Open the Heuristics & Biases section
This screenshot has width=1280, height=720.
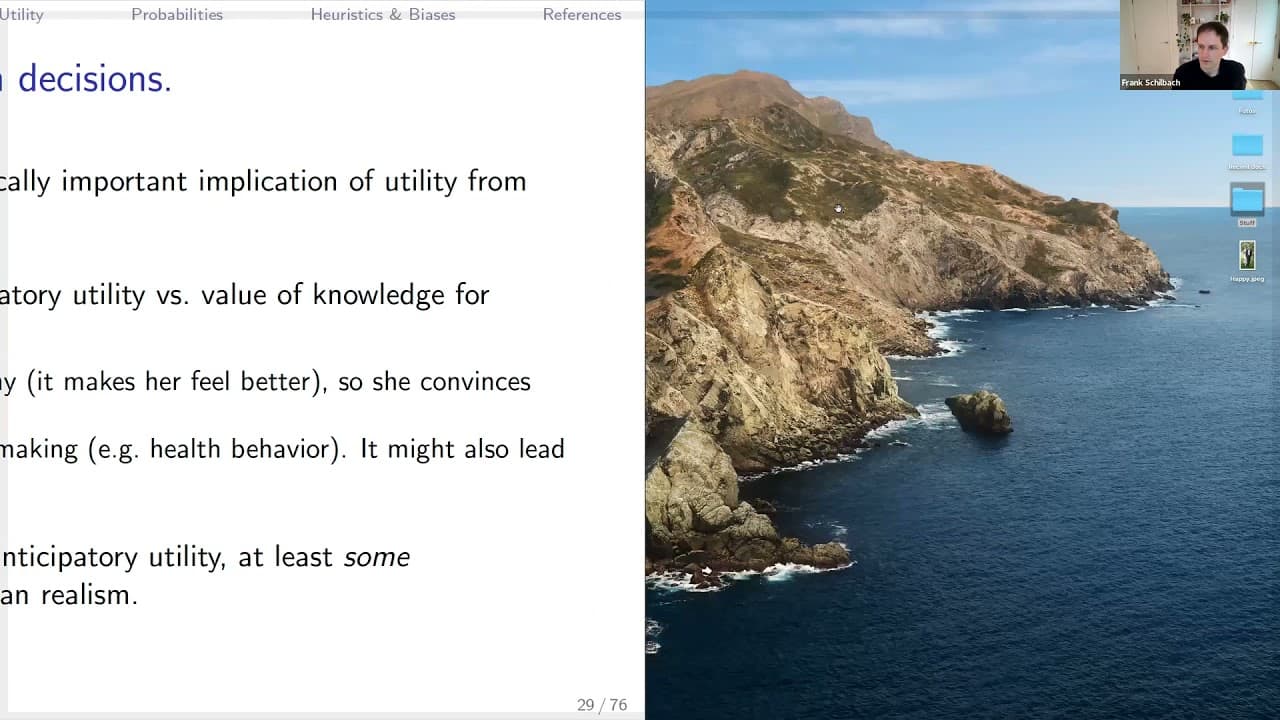coord(383,15)
